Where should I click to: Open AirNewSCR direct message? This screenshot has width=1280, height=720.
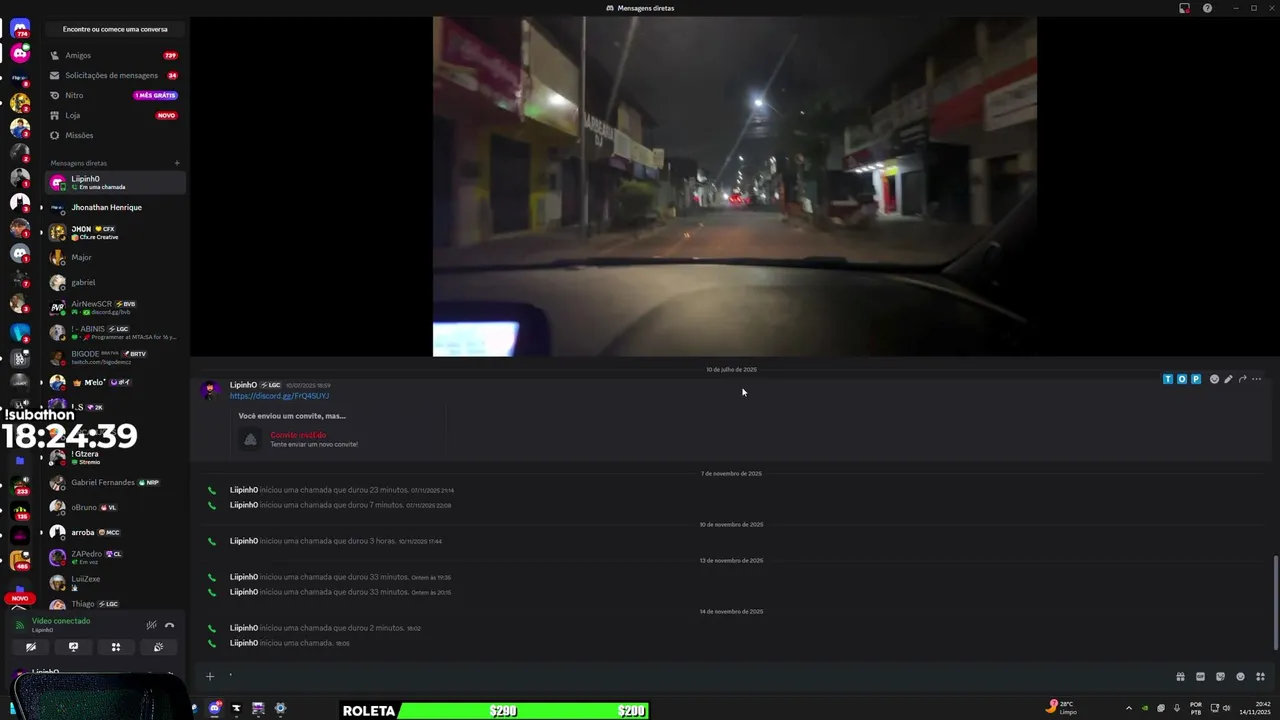click(115, 307)
